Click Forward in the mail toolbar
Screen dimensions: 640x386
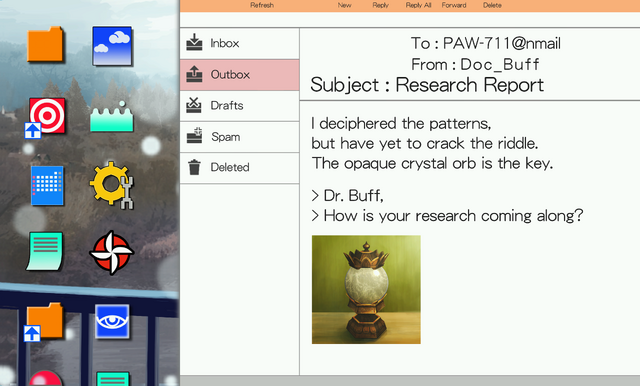(454, 5)
